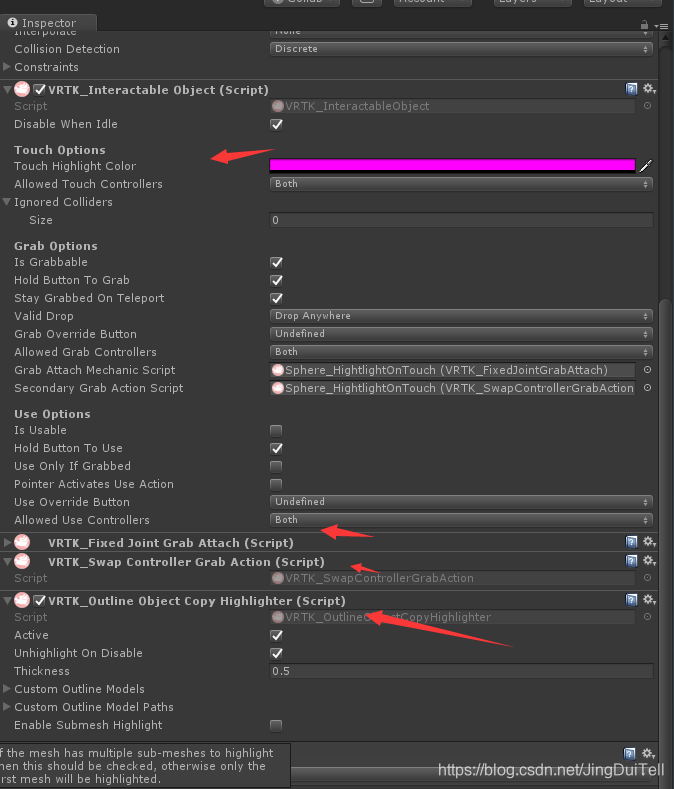
Task: Toggle Unhighlight On Disable
Action: coord(276,654)
